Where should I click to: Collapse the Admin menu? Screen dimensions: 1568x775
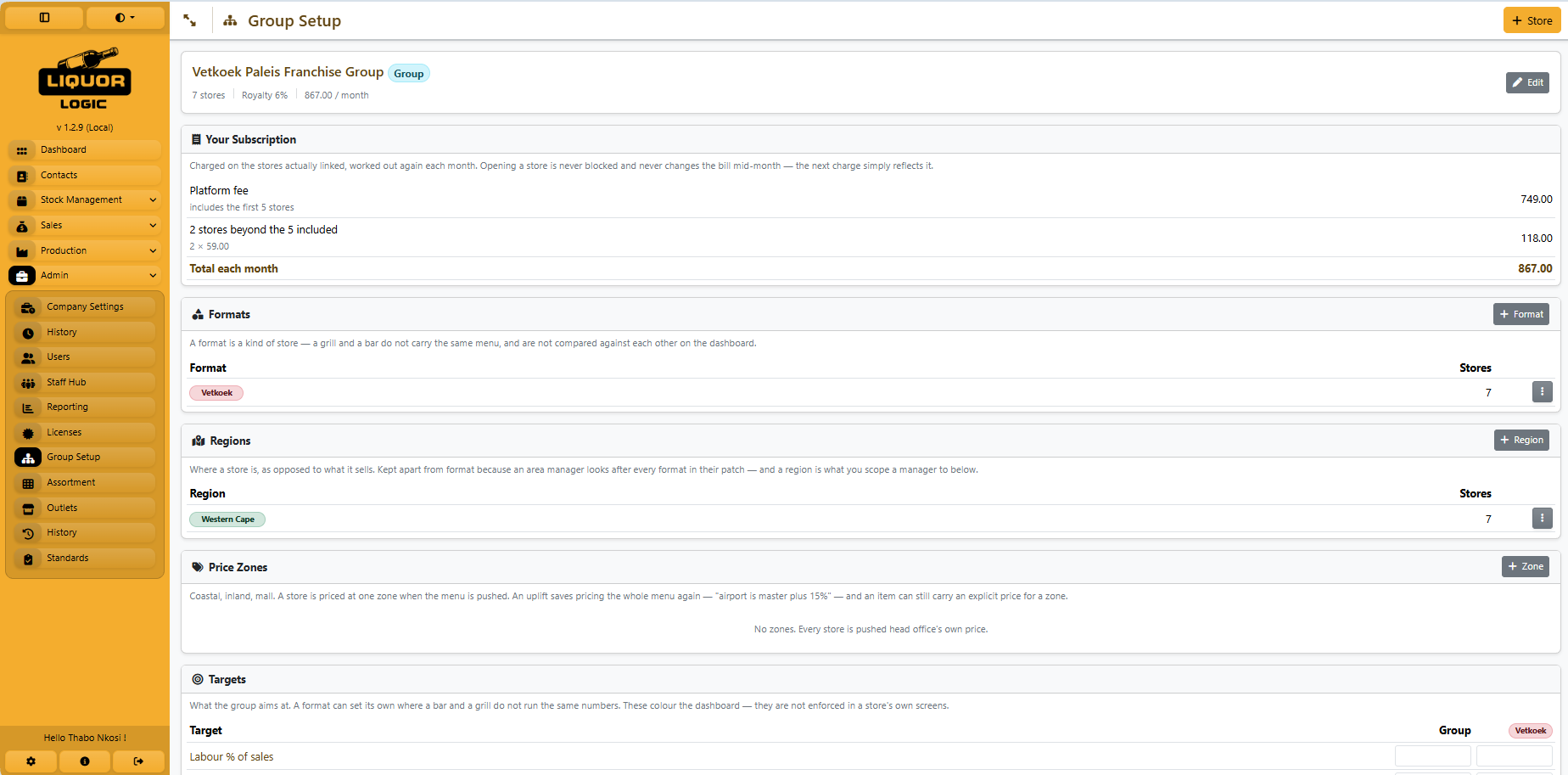click(84, 275)
